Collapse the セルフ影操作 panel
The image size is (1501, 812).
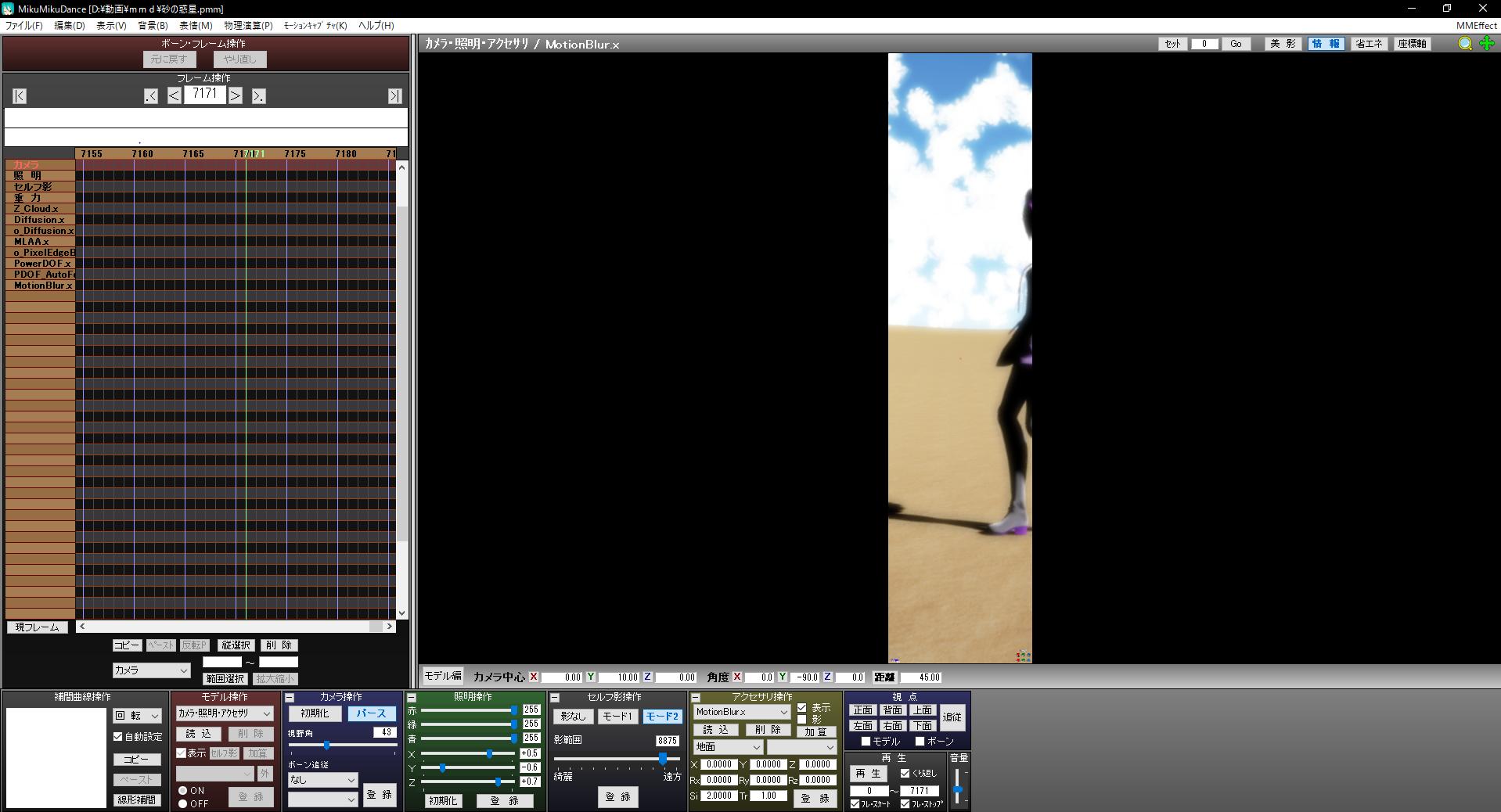pos(555,698)
